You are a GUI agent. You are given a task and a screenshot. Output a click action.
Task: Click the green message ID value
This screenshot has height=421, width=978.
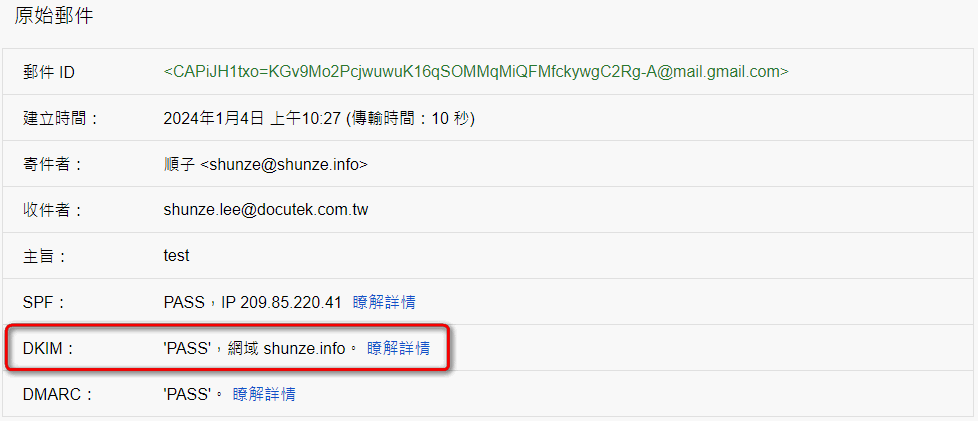click(x=476, y=72)
